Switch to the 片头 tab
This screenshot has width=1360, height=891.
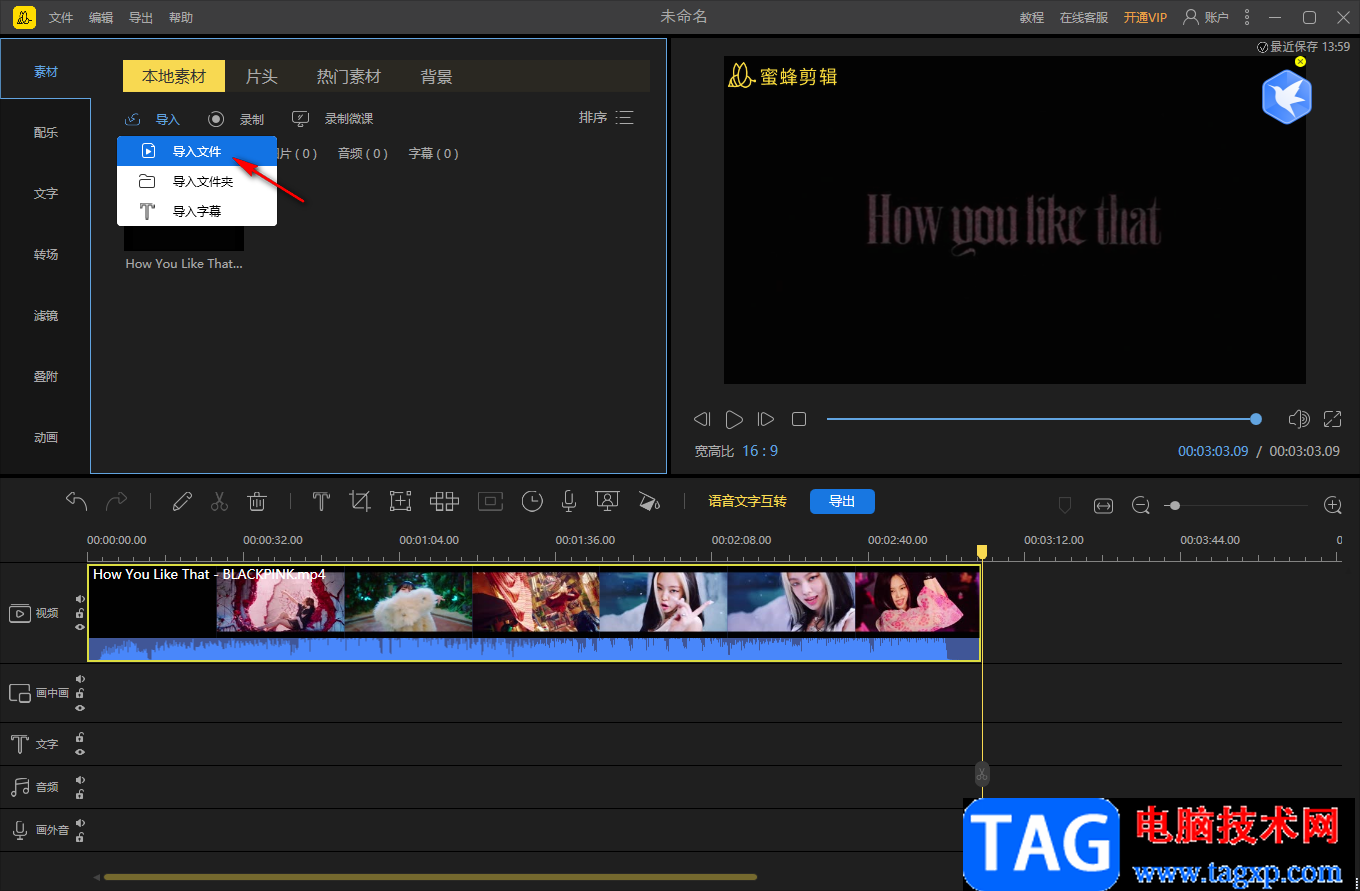[262, 77]
